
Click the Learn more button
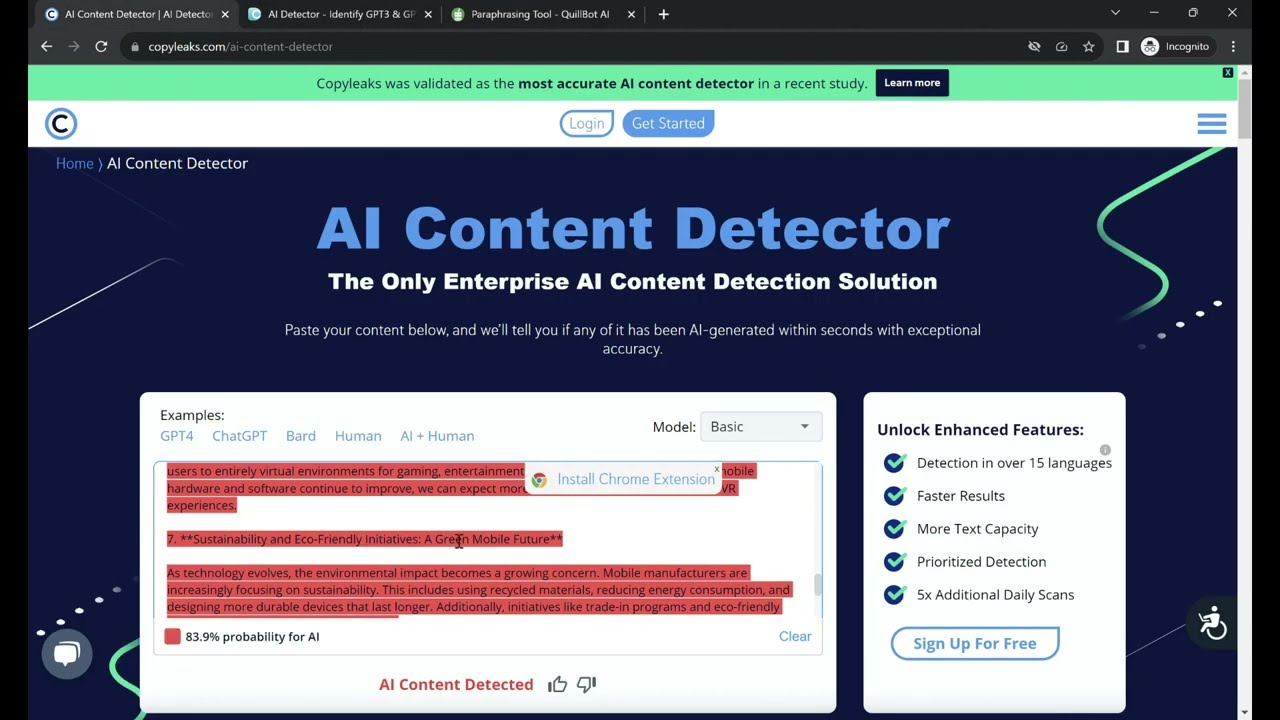tap(912, 83)
